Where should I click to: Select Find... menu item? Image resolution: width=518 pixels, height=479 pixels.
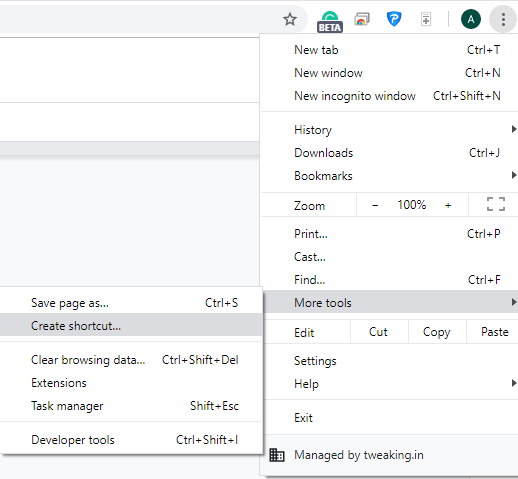click(389, 280)
